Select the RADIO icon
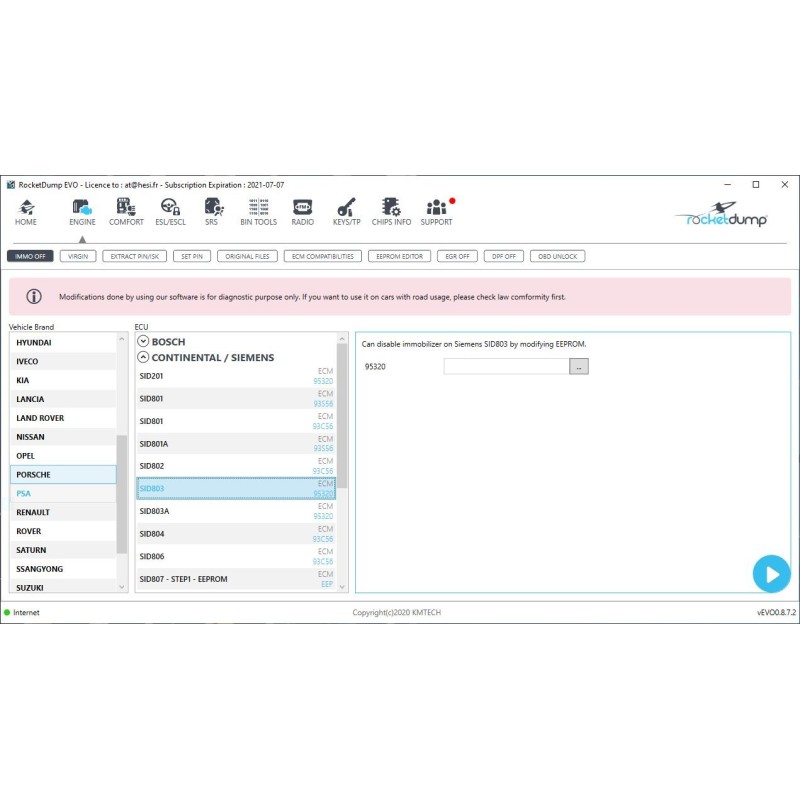 pyautogui.click(x=303, y=208)
